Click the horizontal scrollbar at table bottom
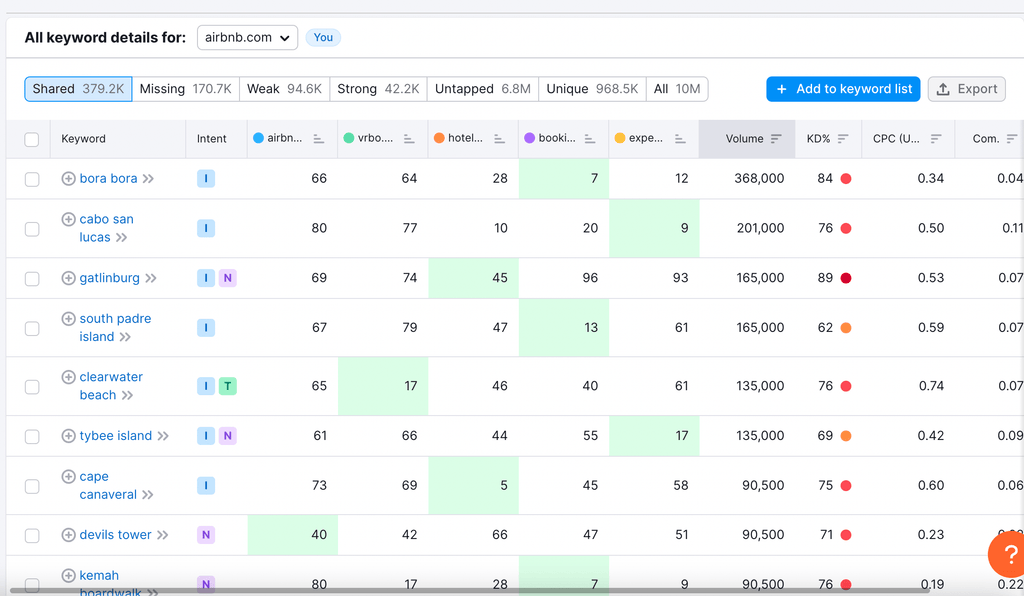Image resolution: width=1024 pixels, height=596 pixels. [x=470, y=591]
